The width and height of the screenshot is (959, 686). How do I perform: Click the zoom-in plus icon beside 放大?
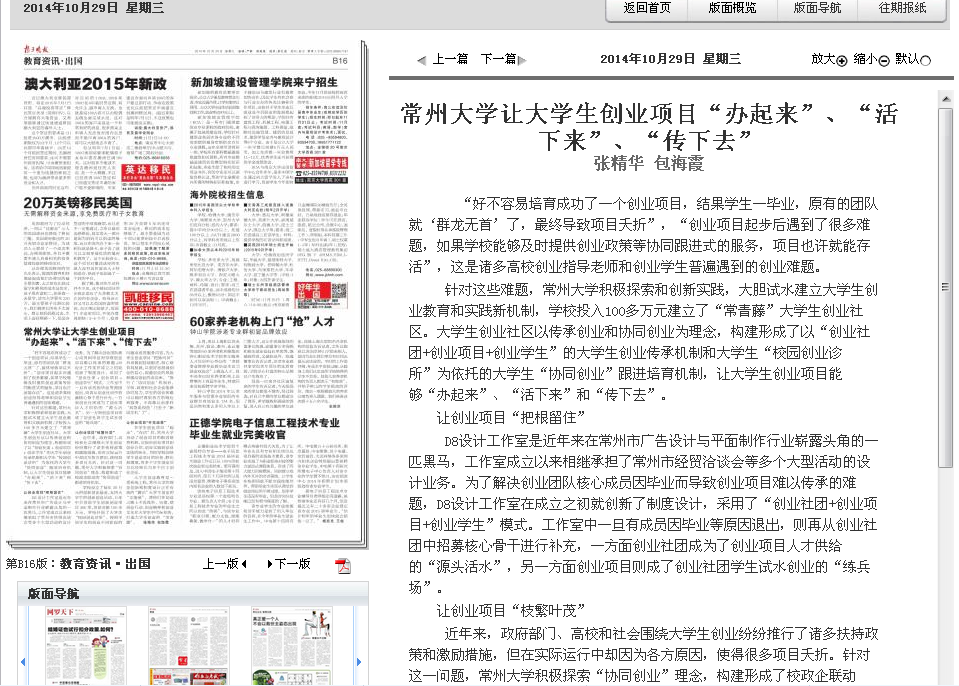(842, 60)
